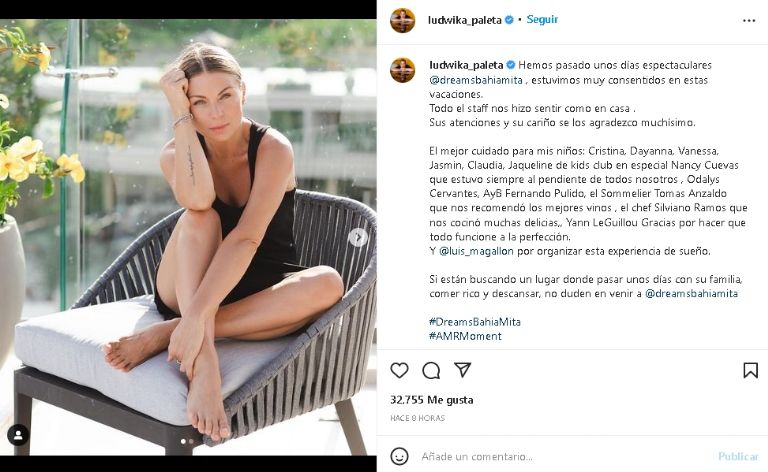
Task: Open ludwika_paleta username in header
Action: point(464,20)
